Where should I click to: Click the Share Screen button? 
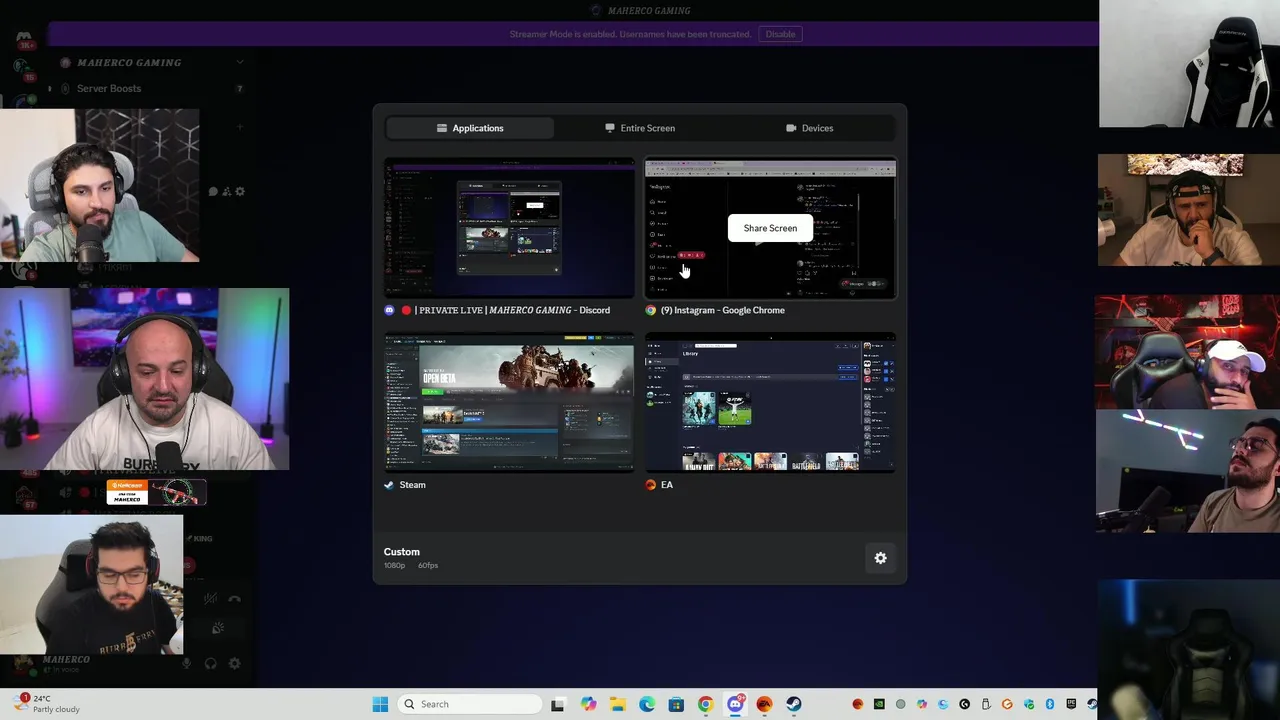click(x=770, y=228)
